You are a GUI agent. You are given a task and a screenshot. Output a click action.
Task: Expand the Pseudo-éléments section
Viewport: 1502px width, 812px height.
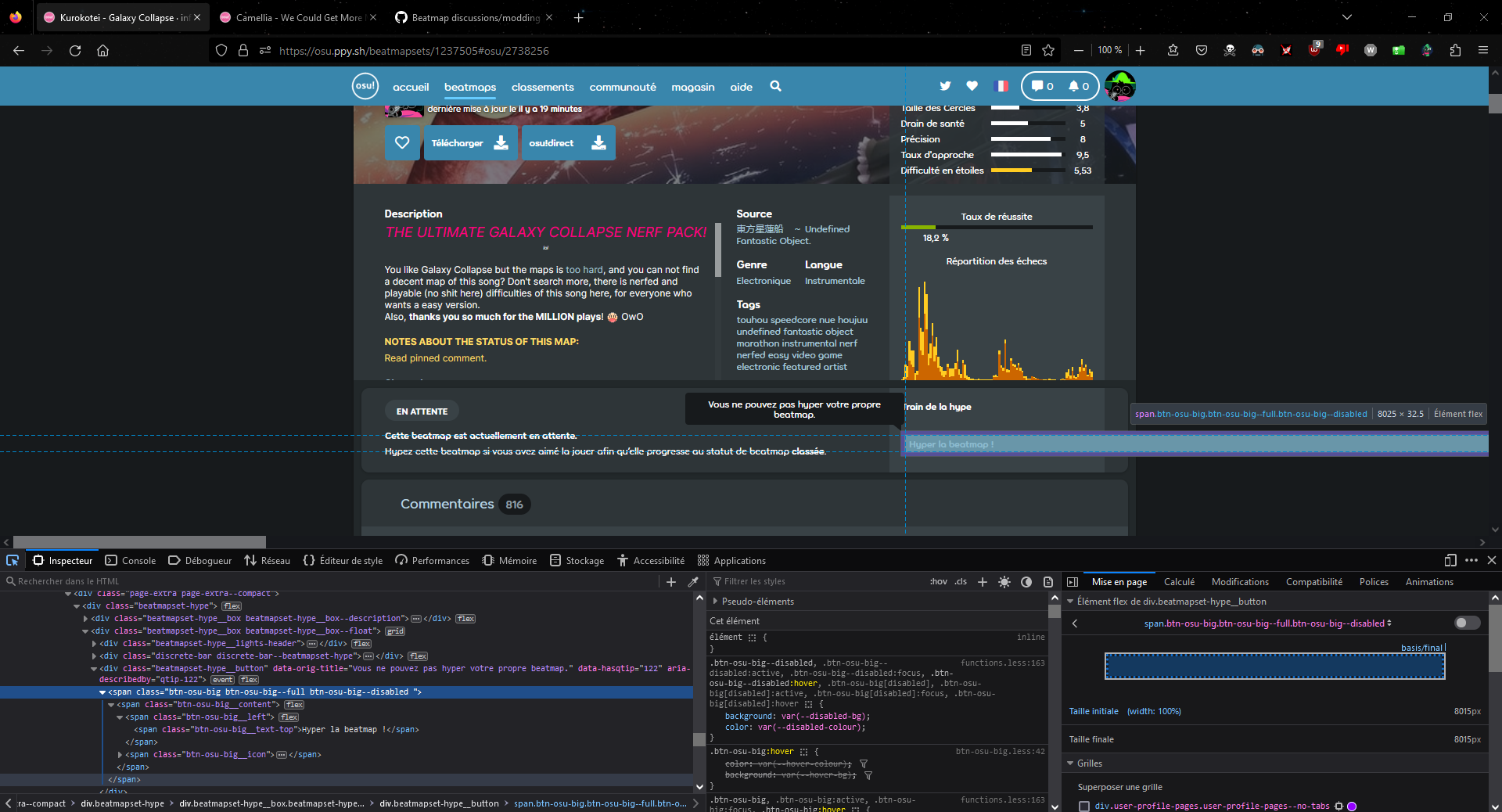tap(715, 602)
